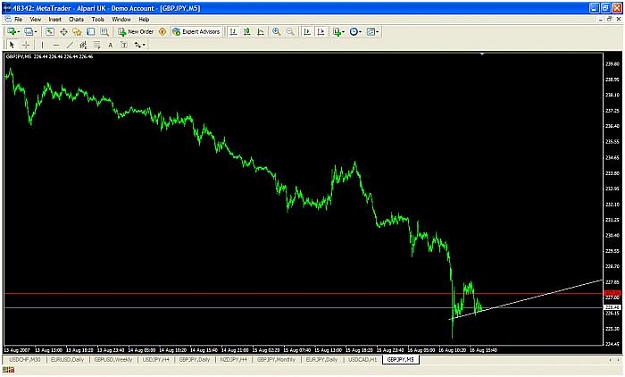Viewport: 625px width, 377px height.
Task: Switch chart to candlesticks type
Action: [x=247, y=32]
